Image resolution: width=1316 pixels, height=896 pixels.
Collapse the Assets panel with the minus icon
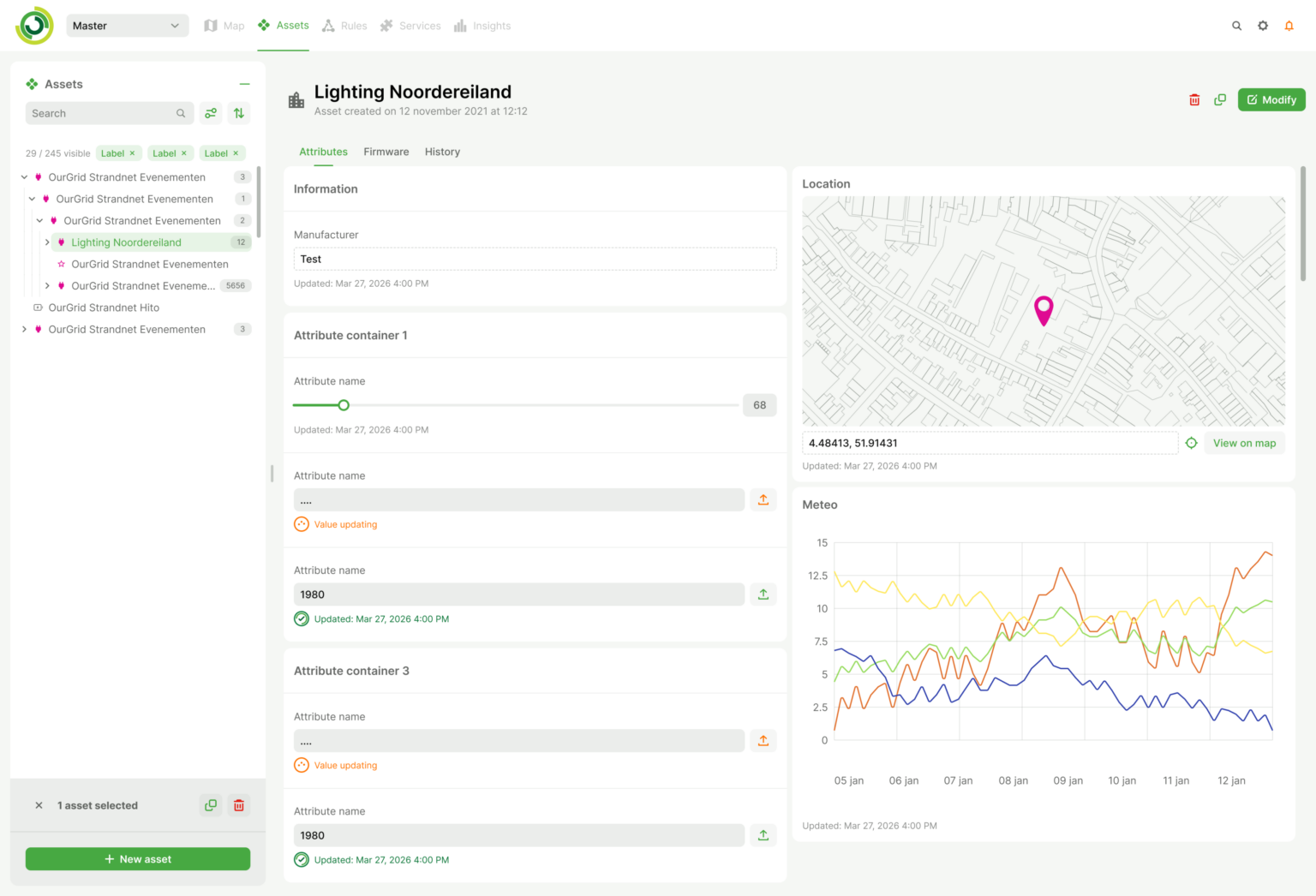244,84
